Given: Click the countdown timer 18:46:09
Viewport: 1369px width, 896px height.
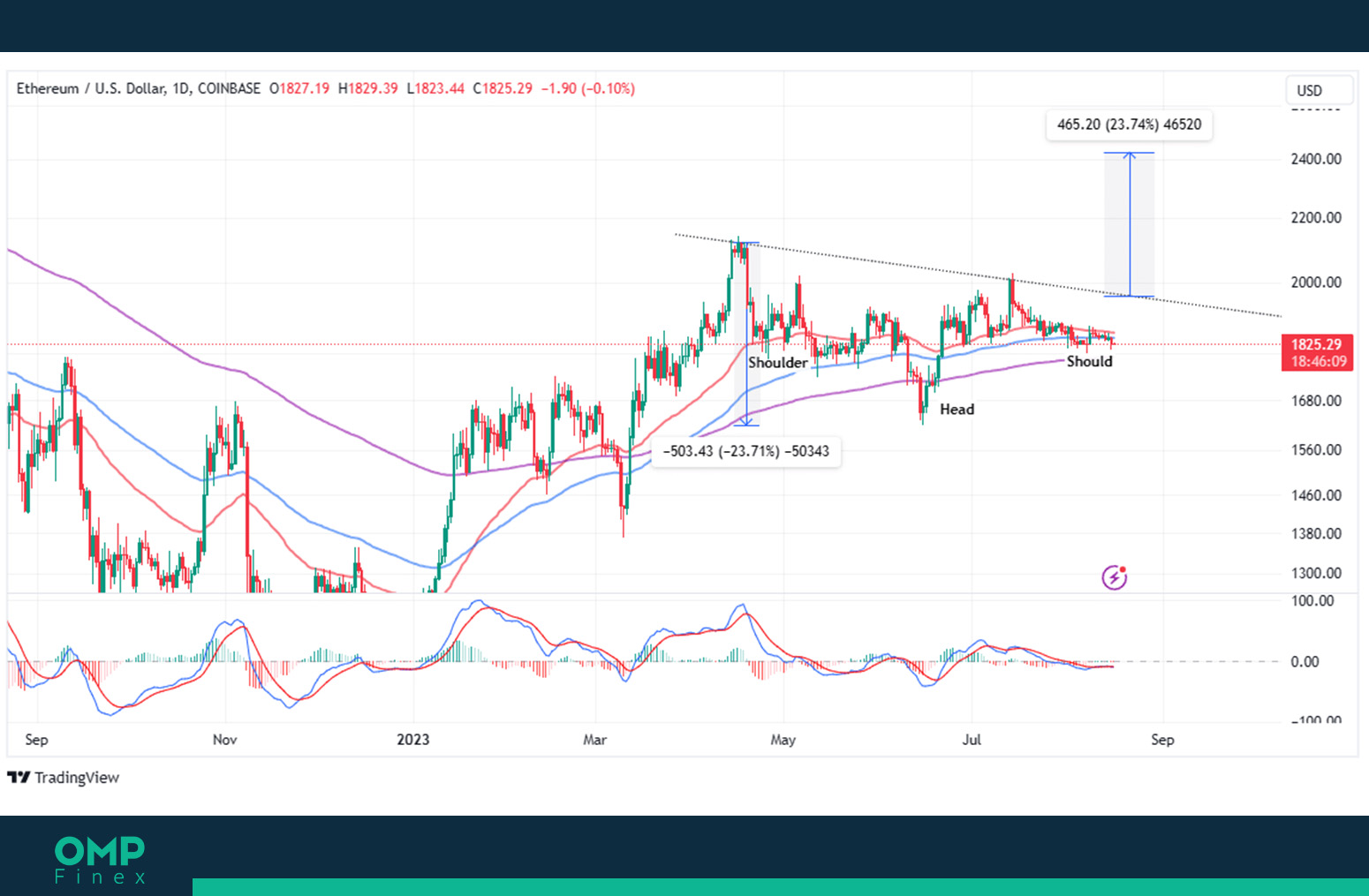Looking at the screenshot, I should click(x=1319, y=361).
